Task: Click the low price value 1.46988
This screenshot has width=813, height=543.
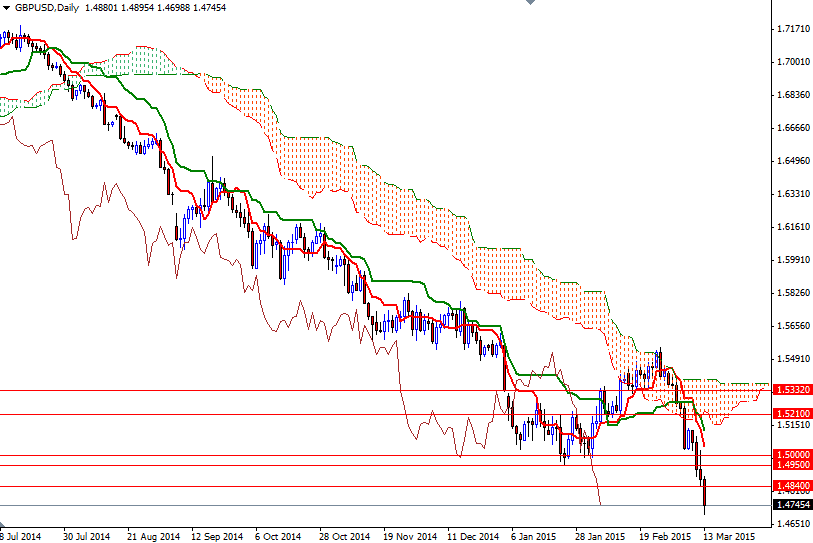Action: pyautogui.click(x=173, y=8)
